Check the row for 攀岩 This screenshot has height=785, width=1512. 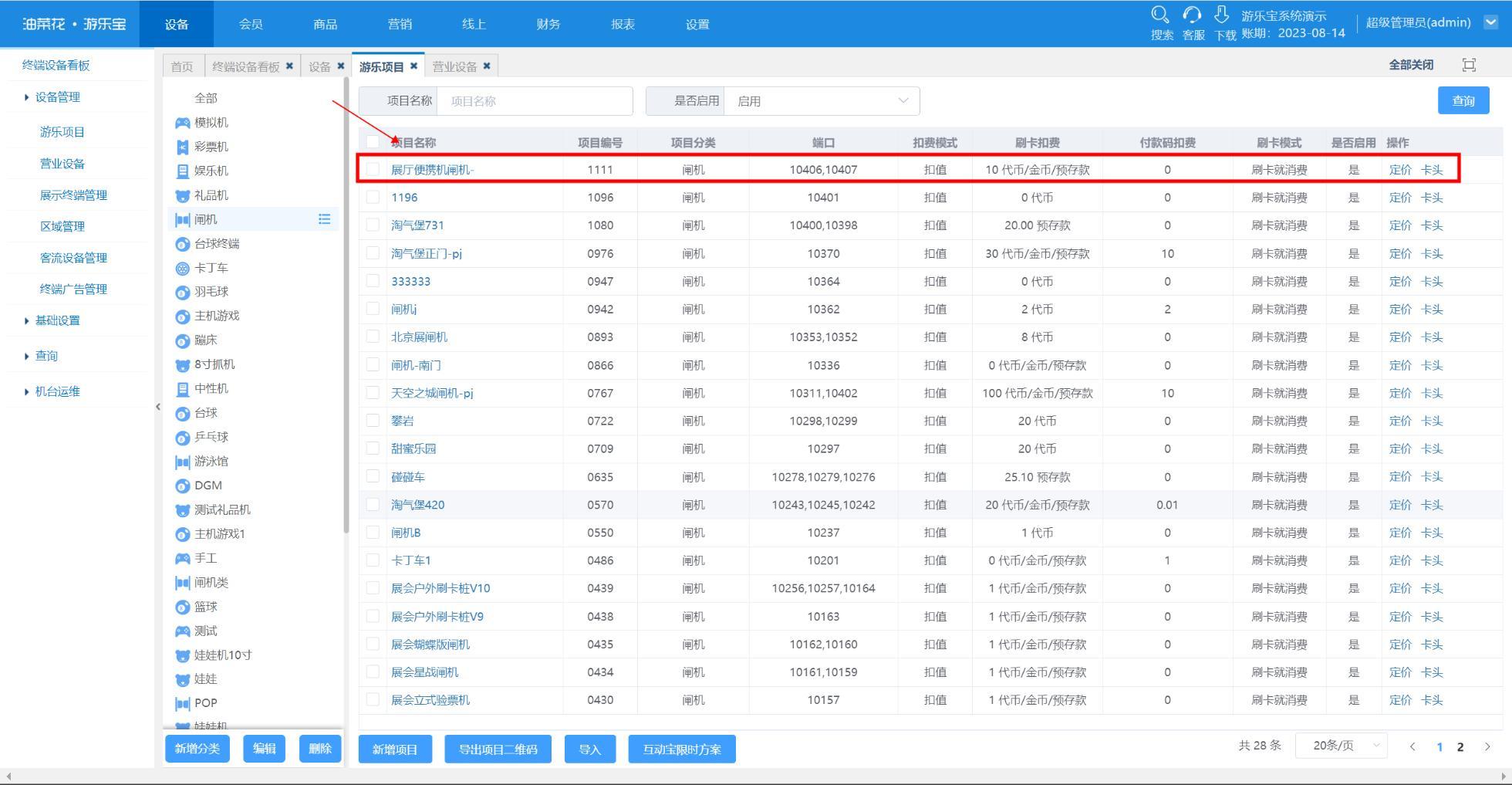[x=373, y=421]
